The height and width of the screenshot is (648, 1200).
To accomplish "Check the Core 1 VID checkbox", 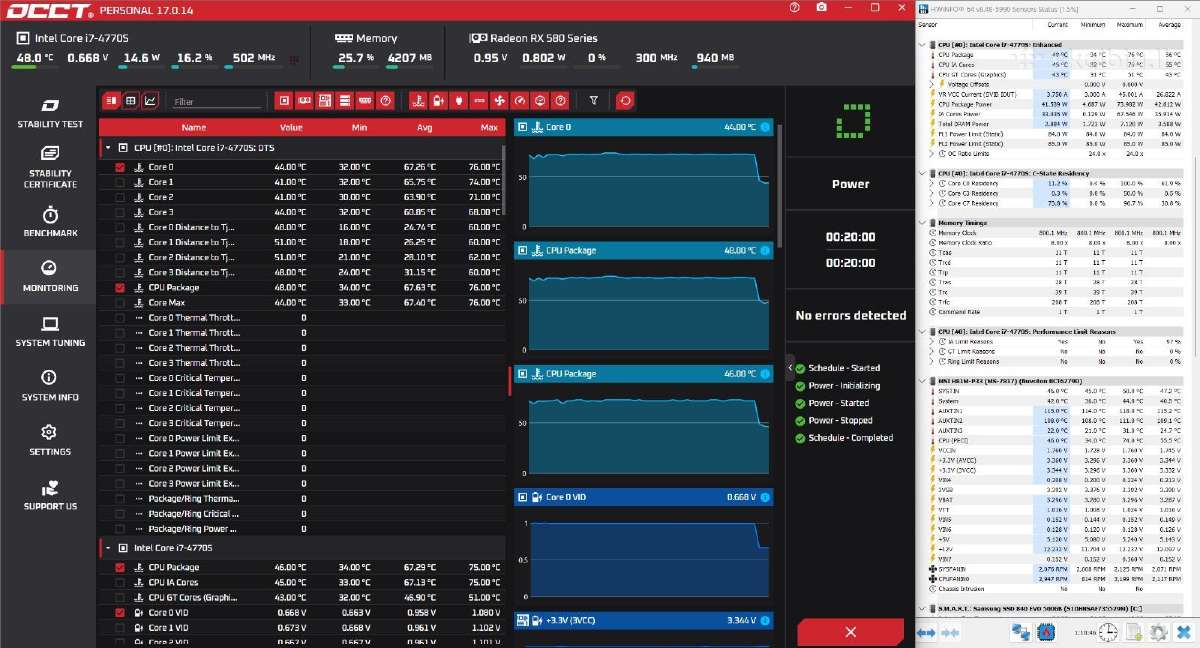I will (120, 627).
